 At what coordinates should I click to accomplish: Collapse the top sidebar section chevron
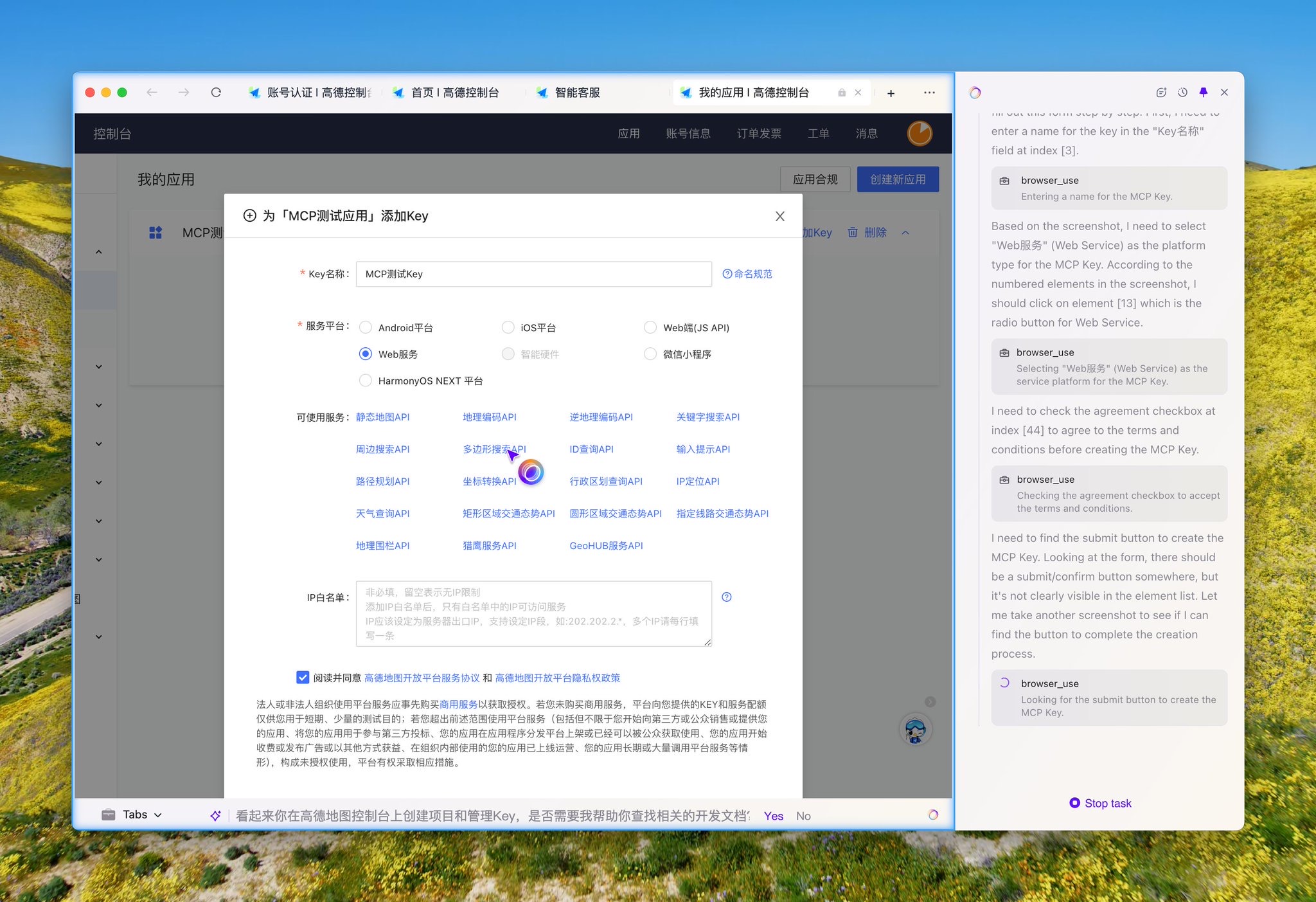click(99, 252)
